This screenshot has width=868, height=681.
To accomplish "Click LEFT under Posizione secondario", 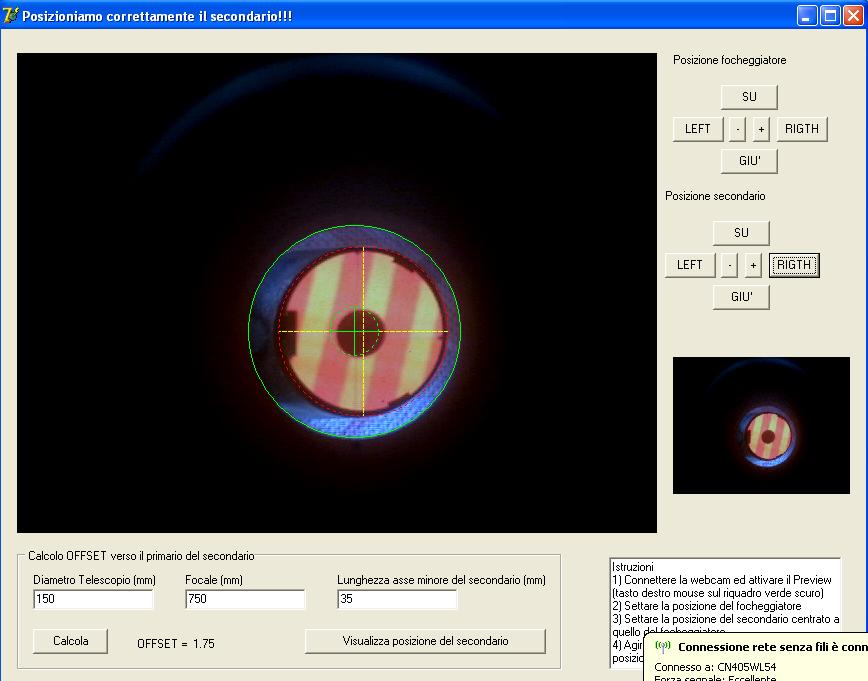I will tap(690, 265).
